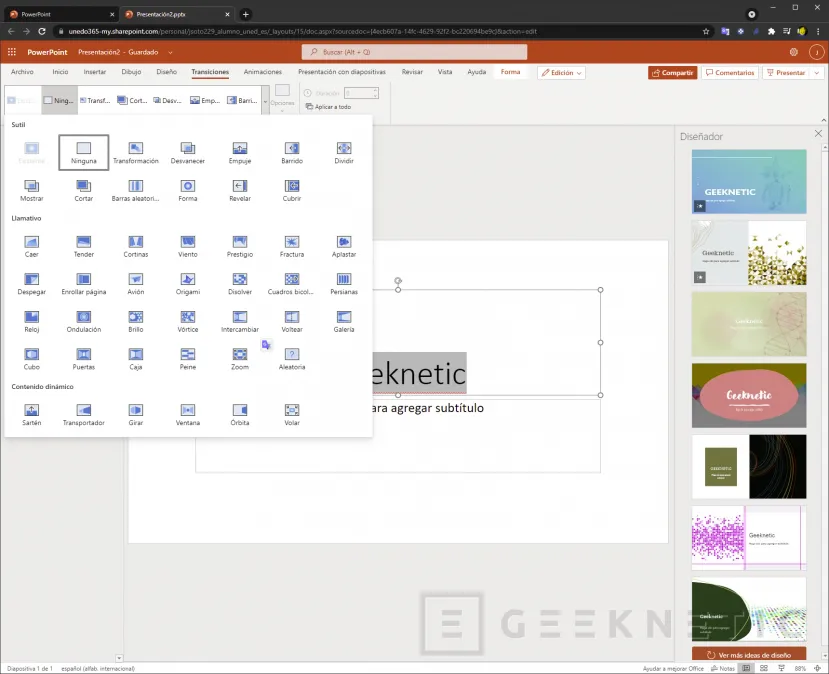Click the Buscar search box
This screenshot has height=674, width=829.
pyautogui.click(x=414, y=52)
